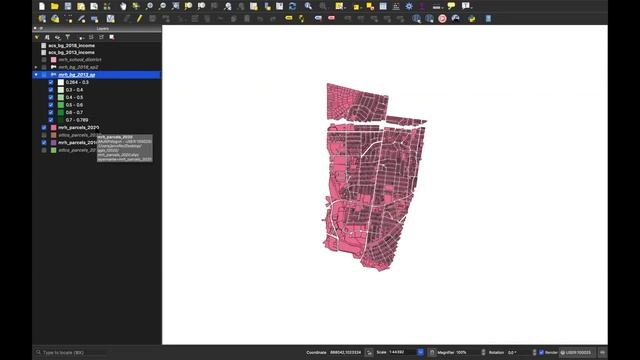The height and width of the screenshot is (360, 640).
Task: Open the measure tool dropdown arrow
Action: click(443, 7)
